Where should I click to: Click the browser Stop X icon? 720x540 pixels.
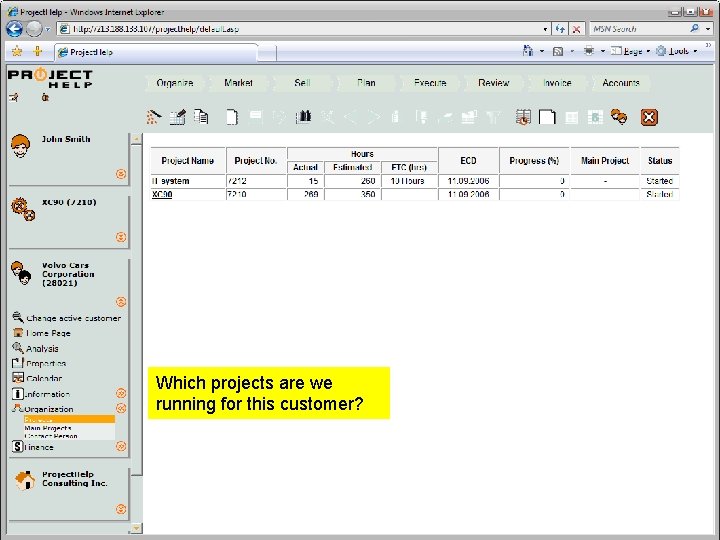click(x=577, y=29)
